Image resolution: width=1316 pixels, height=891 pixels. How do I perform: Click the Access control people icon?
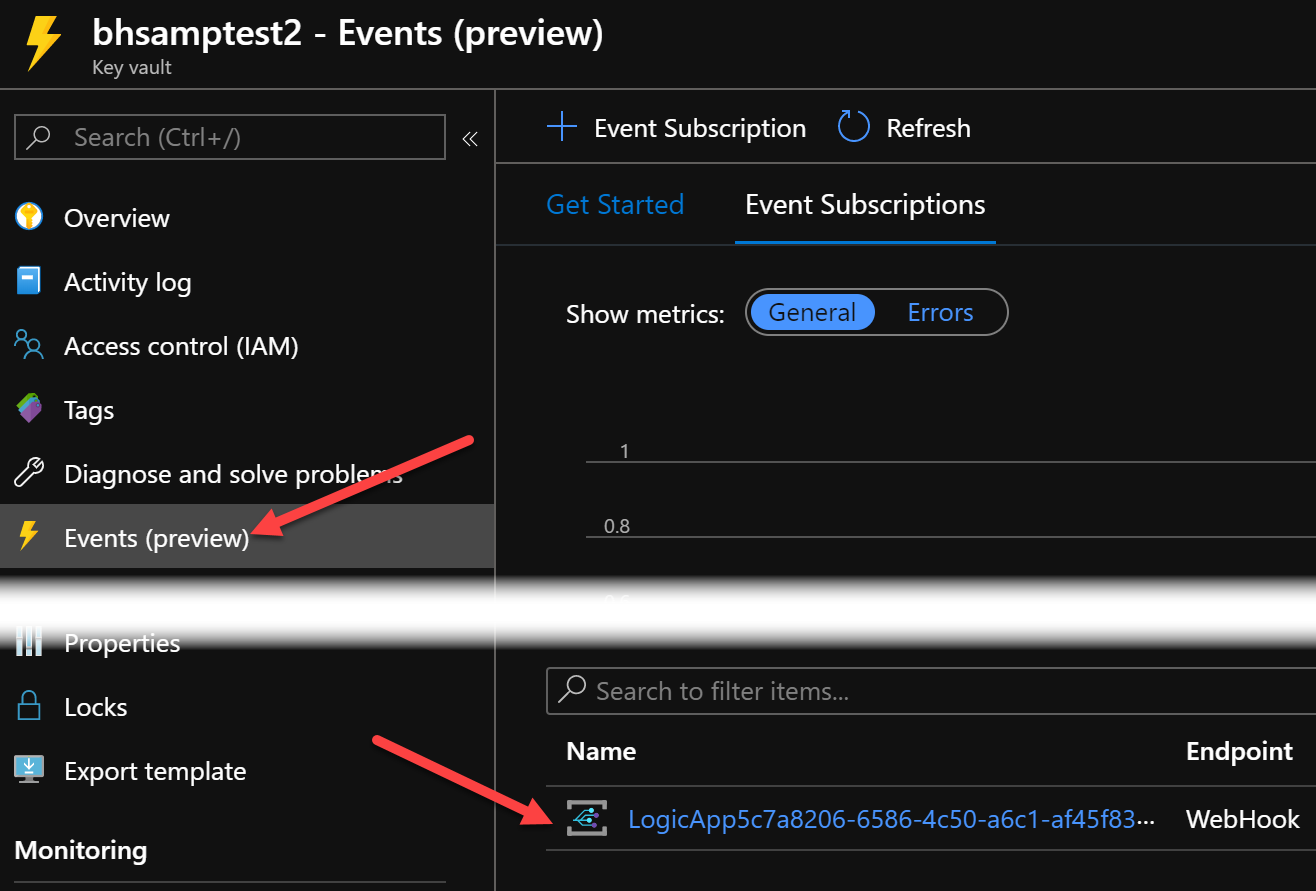coord(29,345)
